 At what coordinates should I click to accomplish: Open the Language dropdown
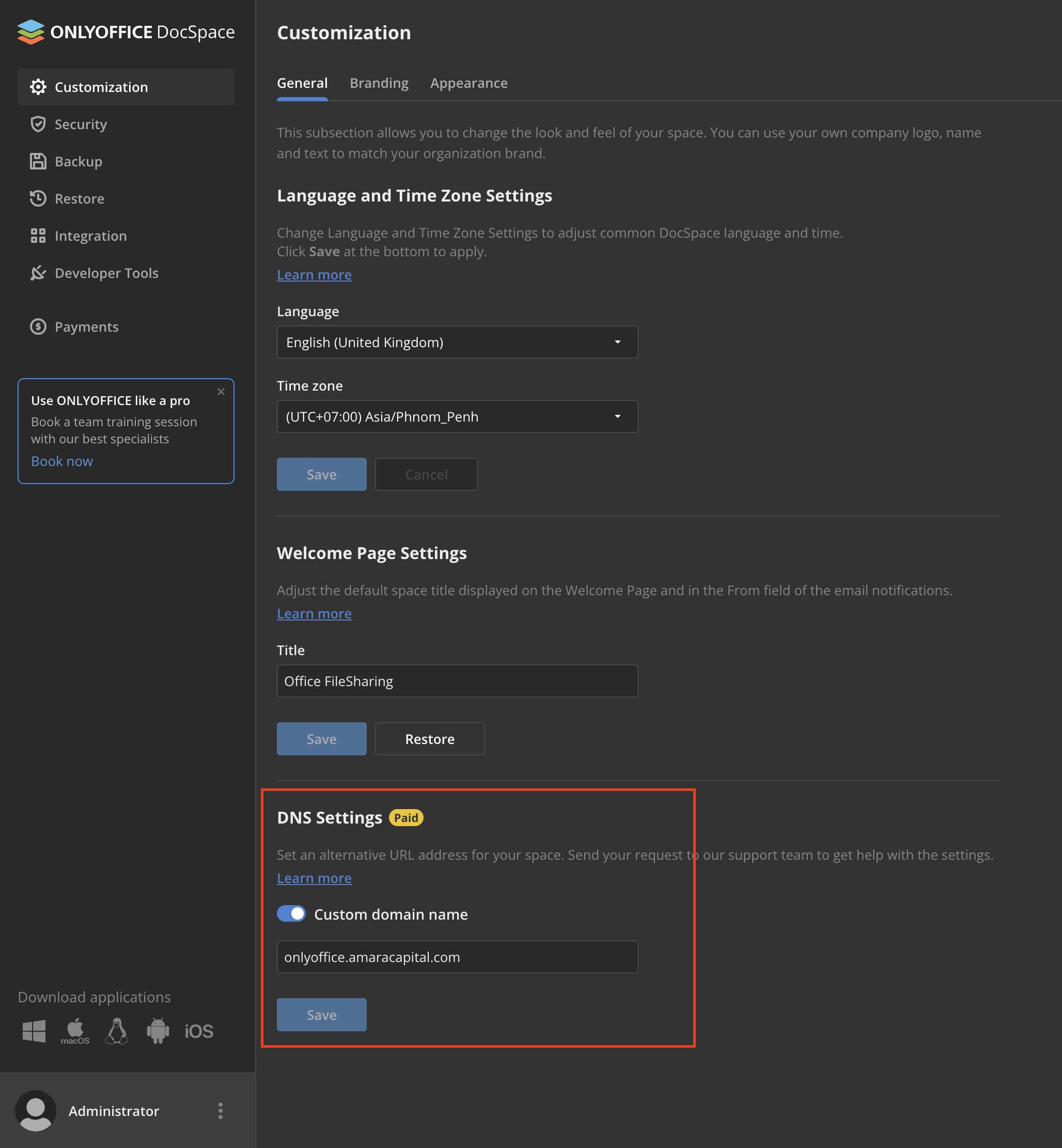(458, 342)
